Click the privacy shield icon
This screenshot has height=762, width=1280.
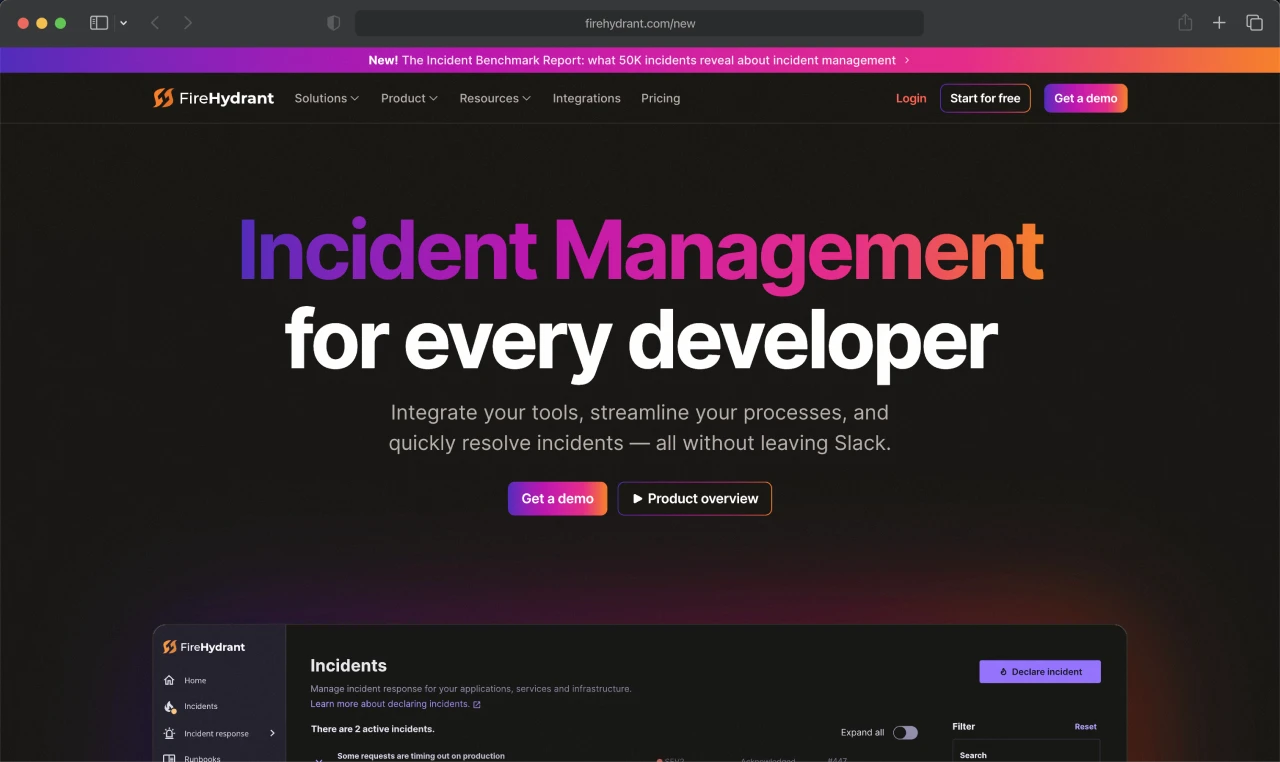(334, 23)
